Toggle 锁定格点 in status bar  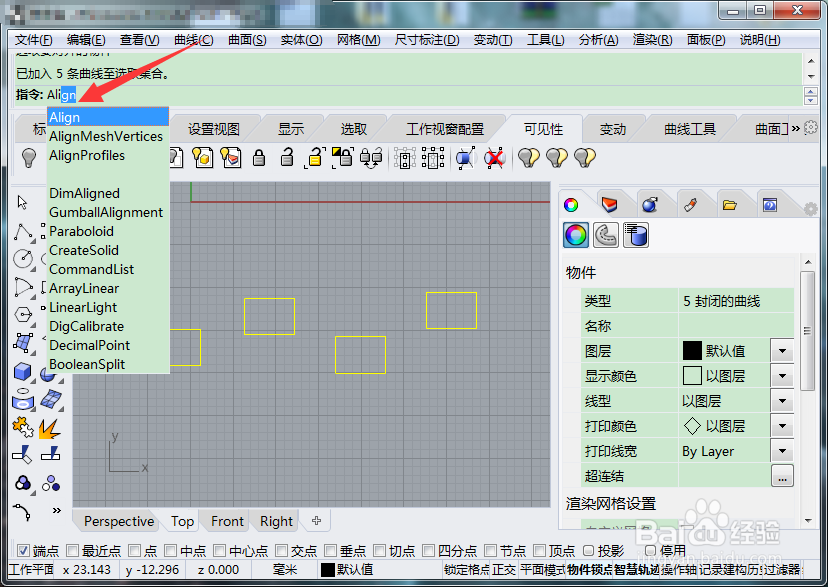click(x=467, y=570)
